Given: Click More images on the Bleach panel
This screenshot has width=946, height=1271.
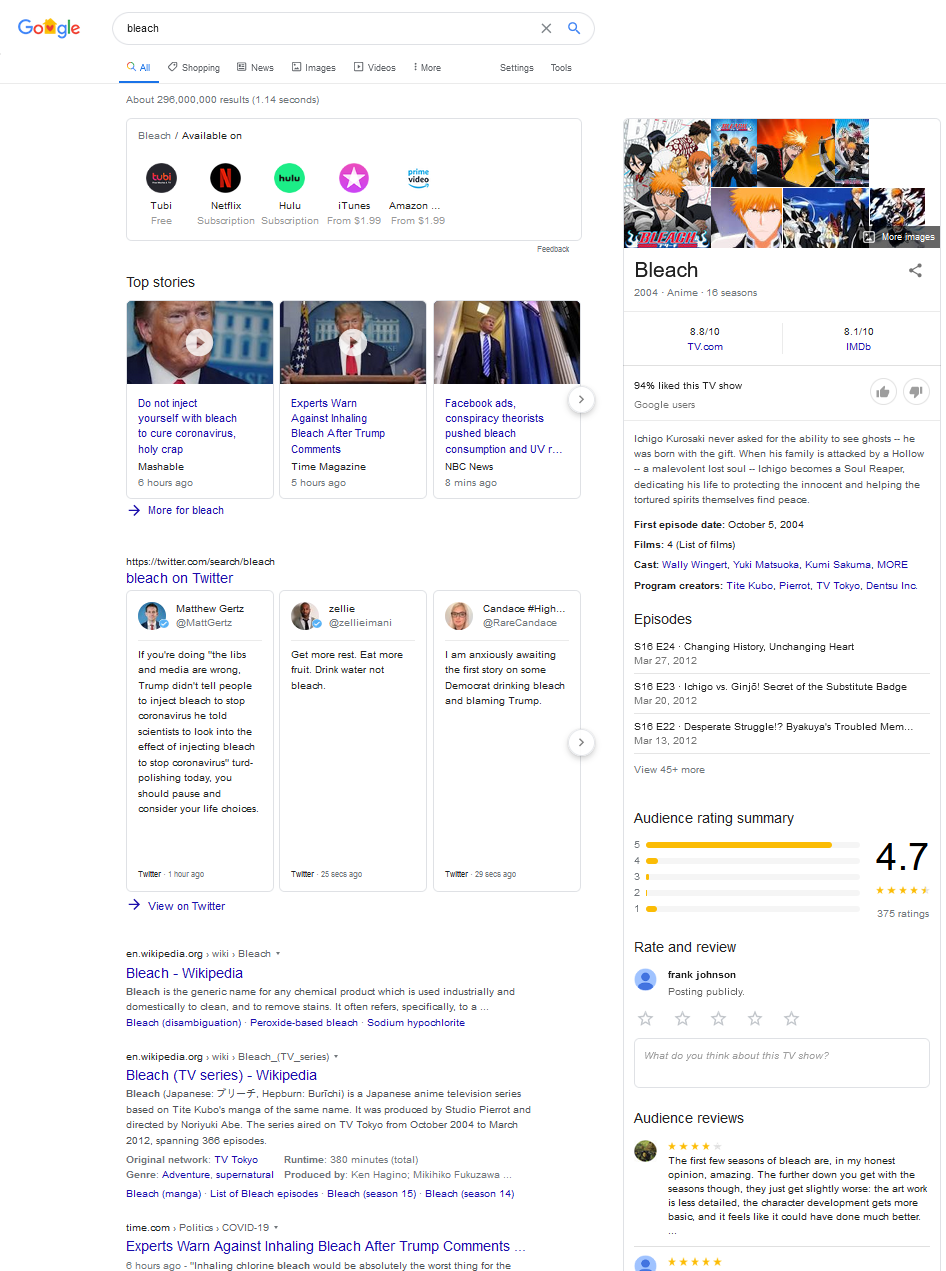Looking at the screenshot, I should tap(899, 237).
